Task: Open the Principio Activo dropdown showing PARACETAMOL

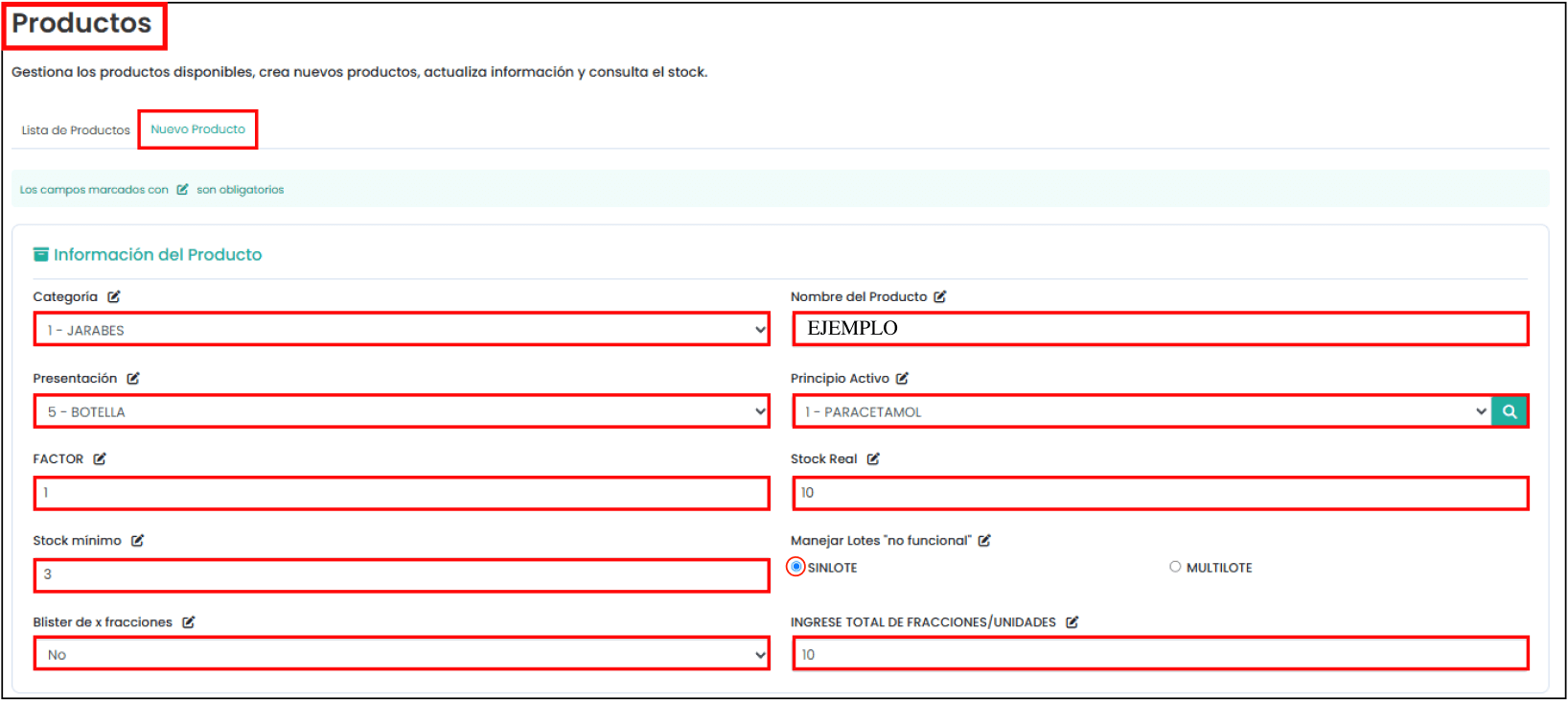Action: [1142, 411]
